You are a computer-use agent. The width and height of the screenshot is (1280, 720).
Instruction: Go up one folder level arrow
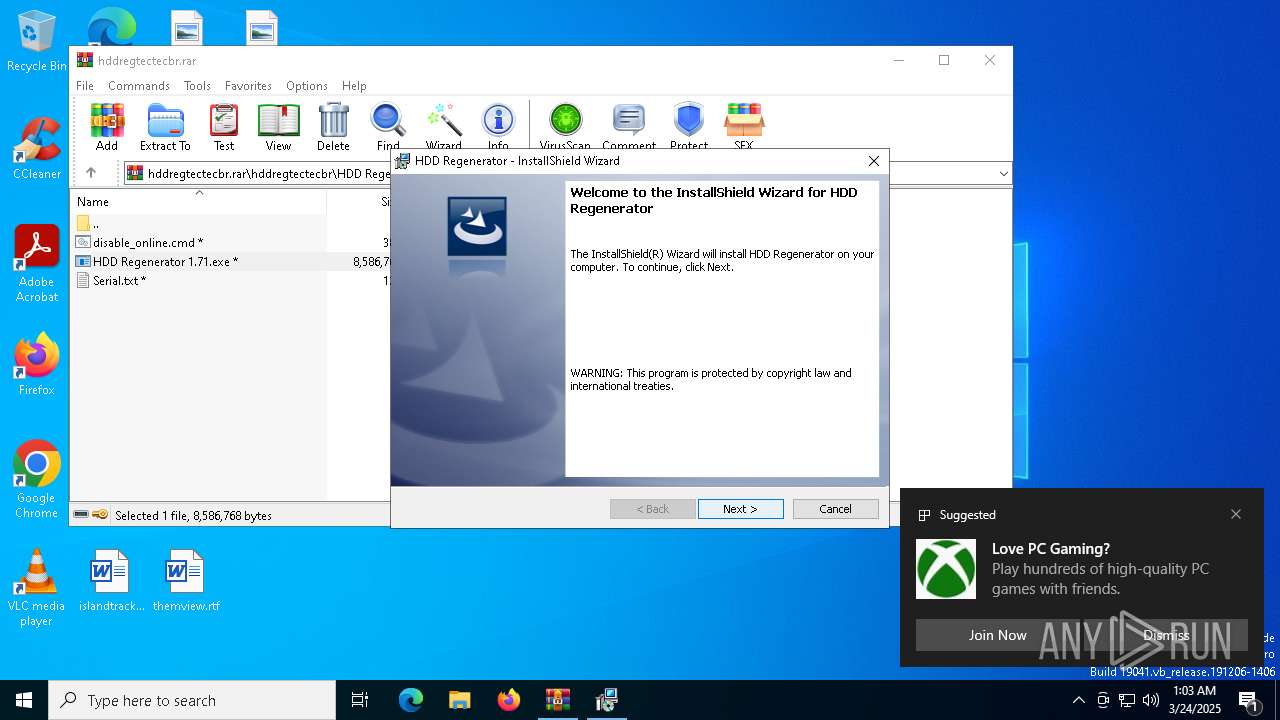[x=91, y=173]
